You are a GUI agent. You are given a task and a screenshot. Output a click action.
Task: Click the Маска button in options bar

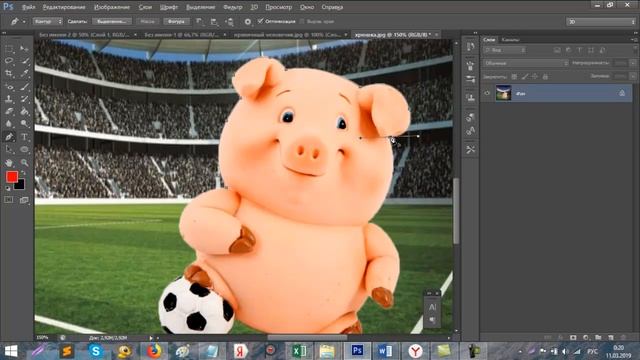(147, 21)
